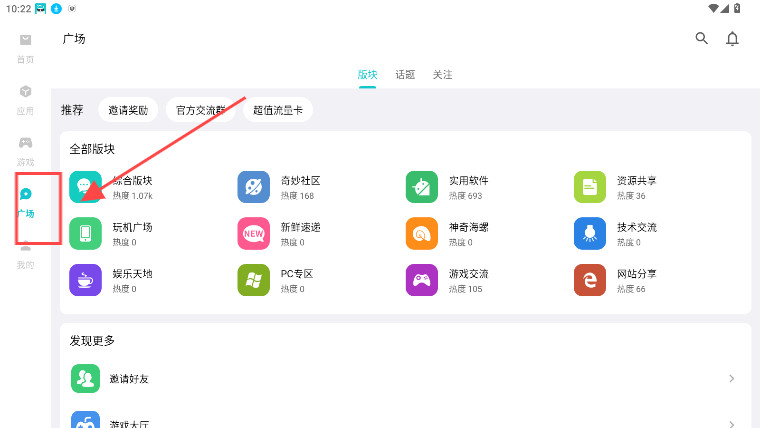Click the 推荐 label
This screenshot has height=428, width=760.
pos(72,110)
